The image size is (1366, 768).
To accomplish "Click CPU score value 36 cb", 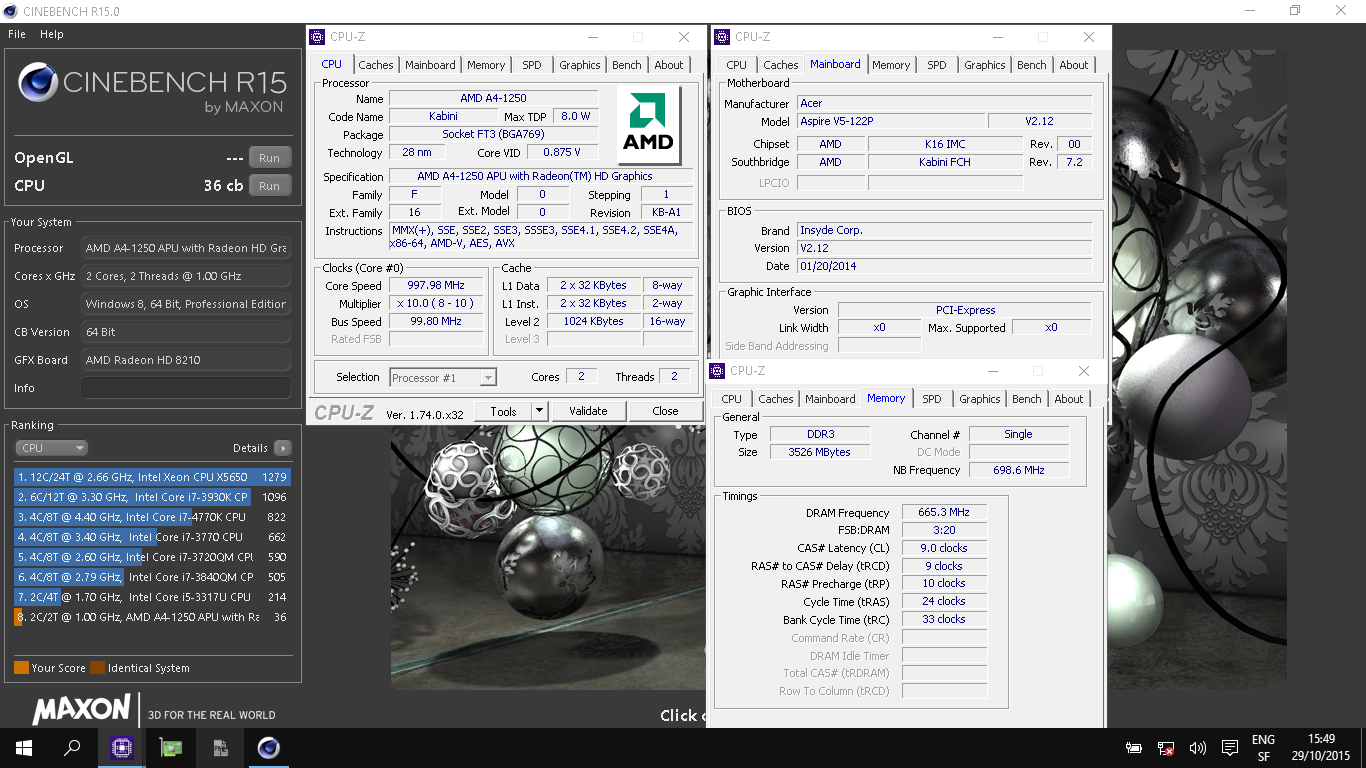I will (223, 186).
